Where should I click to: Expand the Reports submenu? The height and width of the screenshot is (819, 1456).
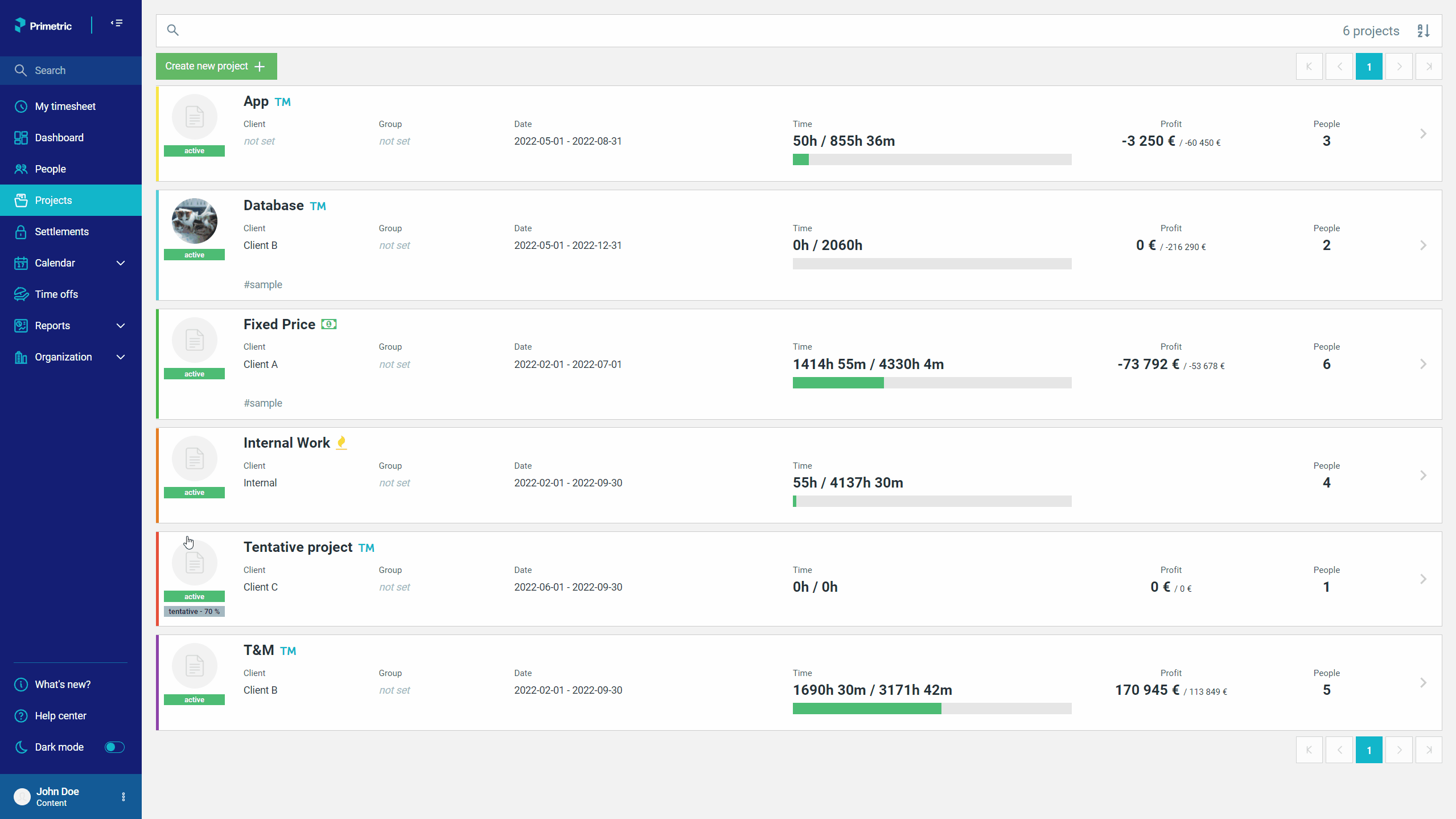pos(121,326)
